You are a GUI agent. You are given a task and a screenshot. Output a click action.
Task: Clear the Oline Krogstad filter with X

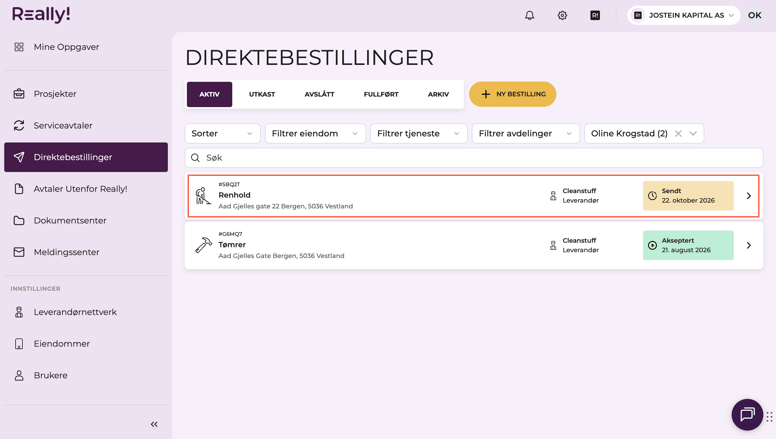(x=678, y=133)
